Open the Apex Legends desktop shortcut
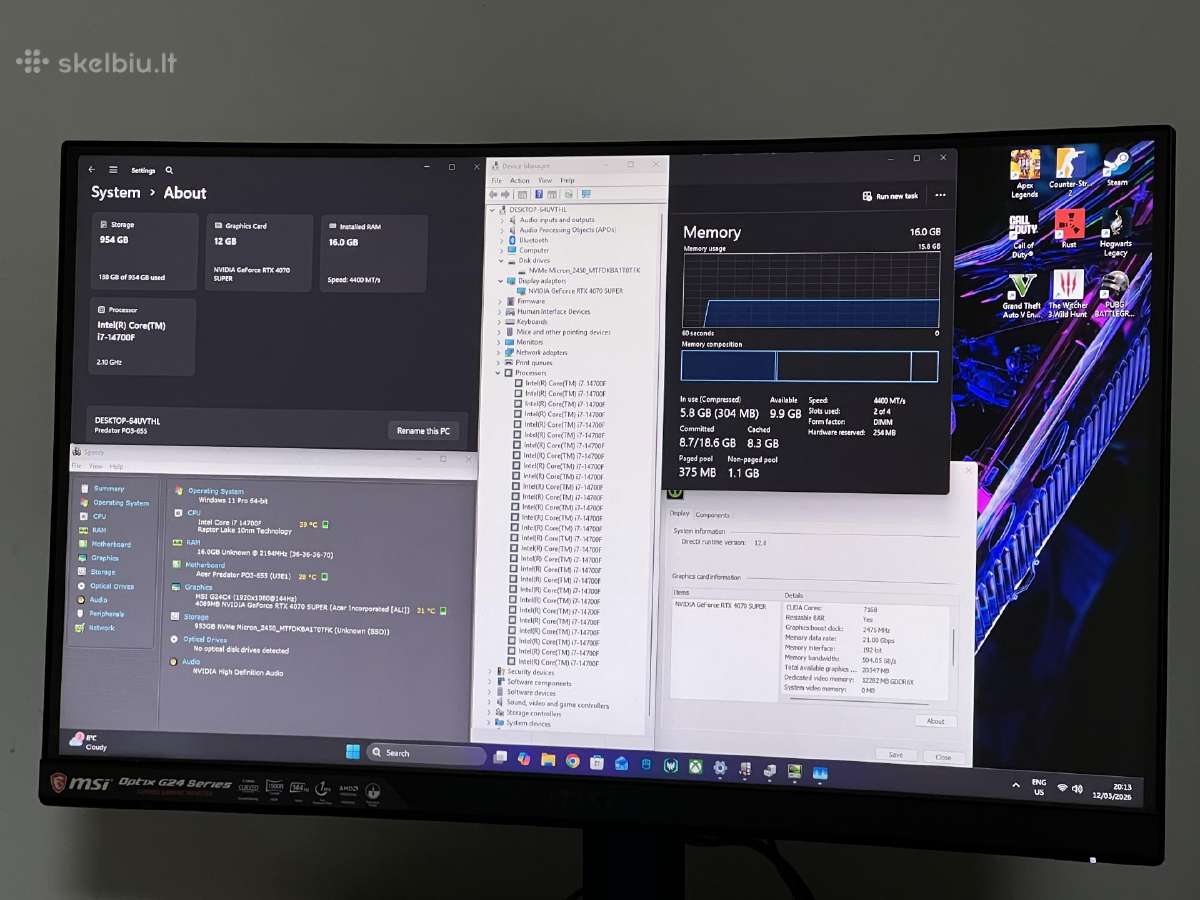Viewport: 1200px width, 900px height. tap(1024, 174)
